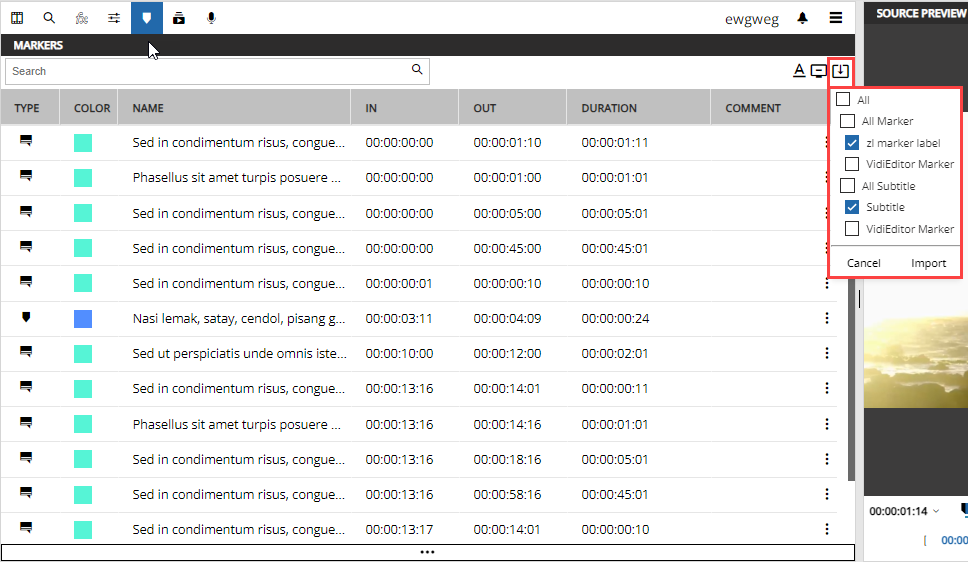Image resolution: width=968 pixels, height=562 pixels.
Task: Expand panel using bottom ellipsis bar
Action: click(427, 552)
